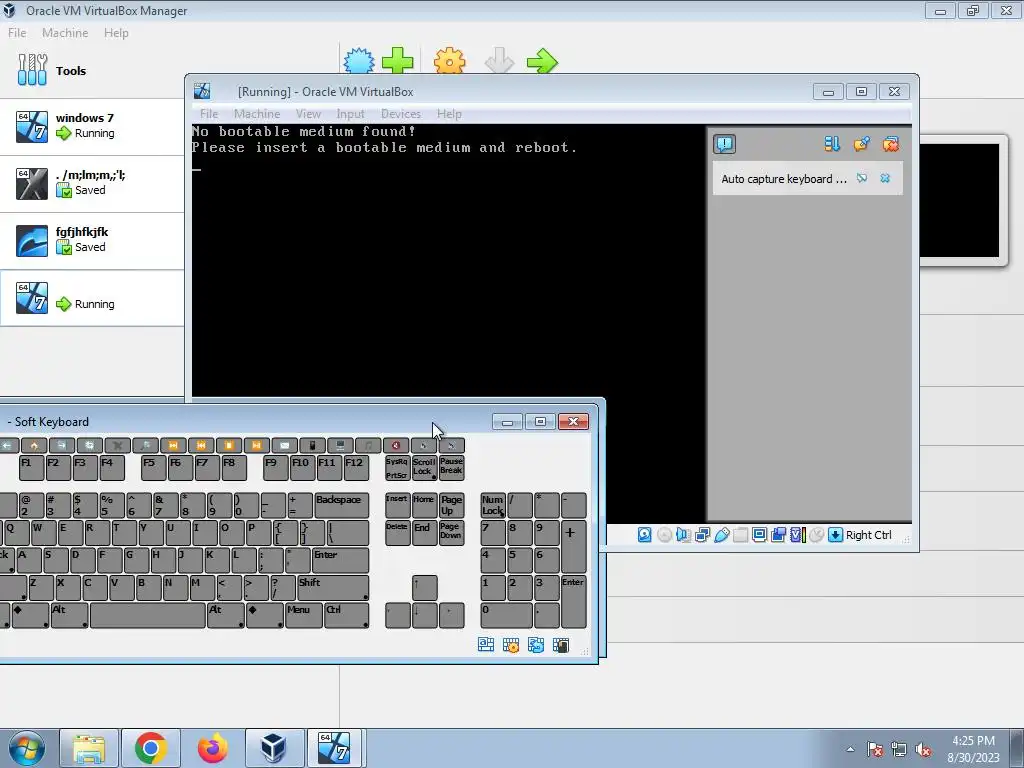Click the New machine icon in Manager toolbar

(x=359, y=61)
